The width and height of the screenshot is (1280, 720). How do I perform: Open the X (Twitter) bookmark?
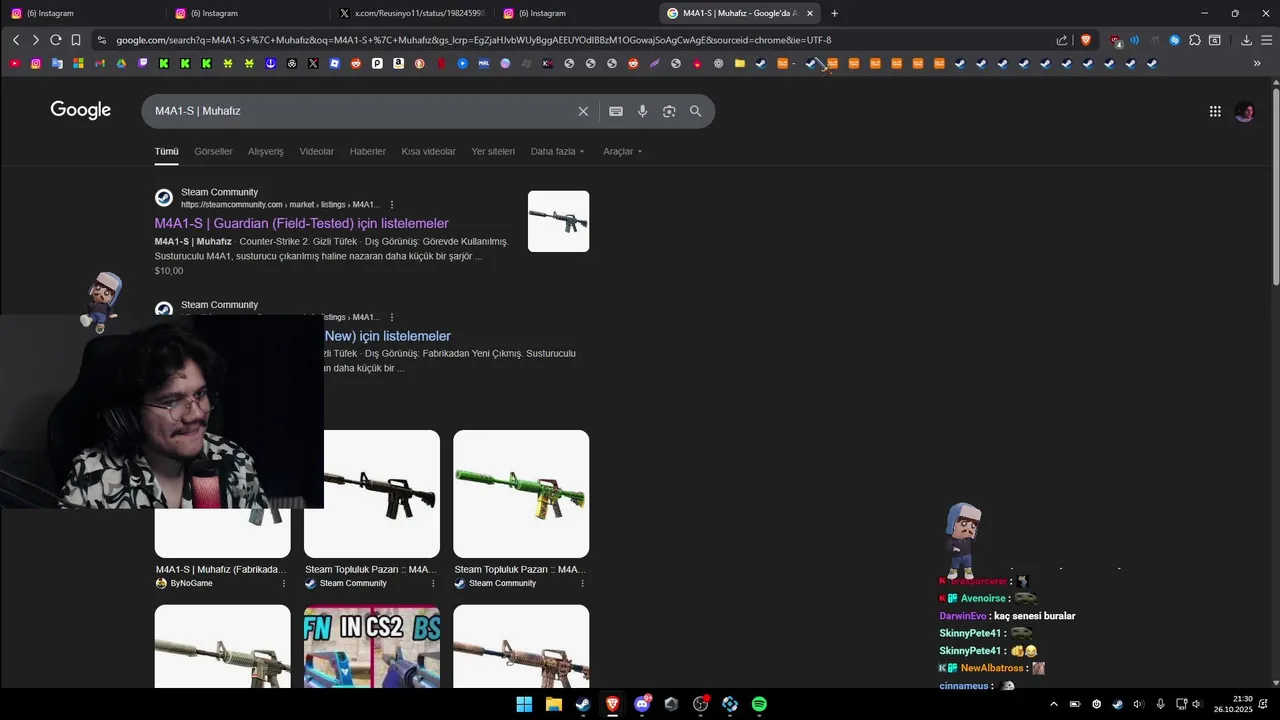313,63
